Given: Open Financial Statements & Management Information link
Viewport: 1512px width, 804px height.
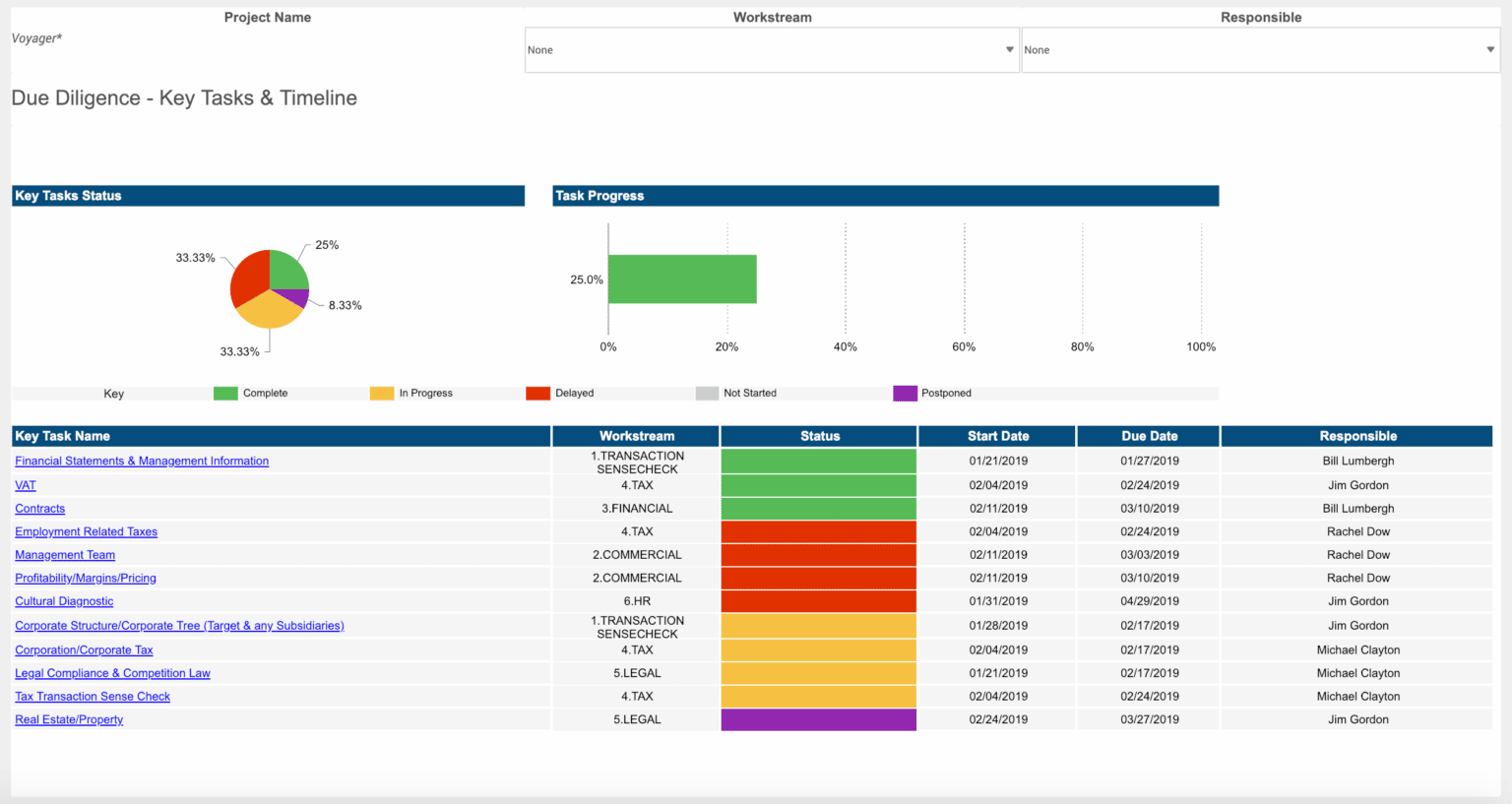Looking at the screenshot, I should pyautogui.click(x=142, y=462).
